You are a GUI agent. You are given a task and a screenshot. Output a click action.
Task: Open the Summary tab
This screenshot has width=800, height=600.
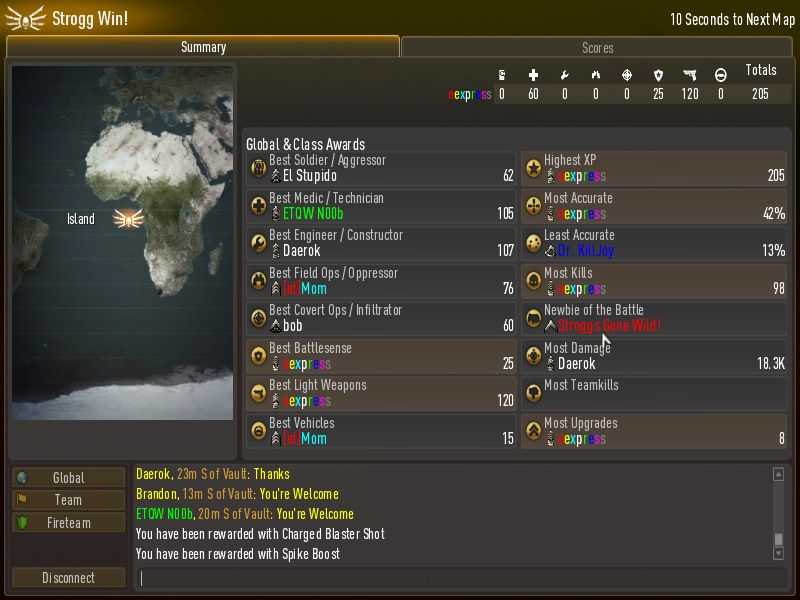point(203,47)
